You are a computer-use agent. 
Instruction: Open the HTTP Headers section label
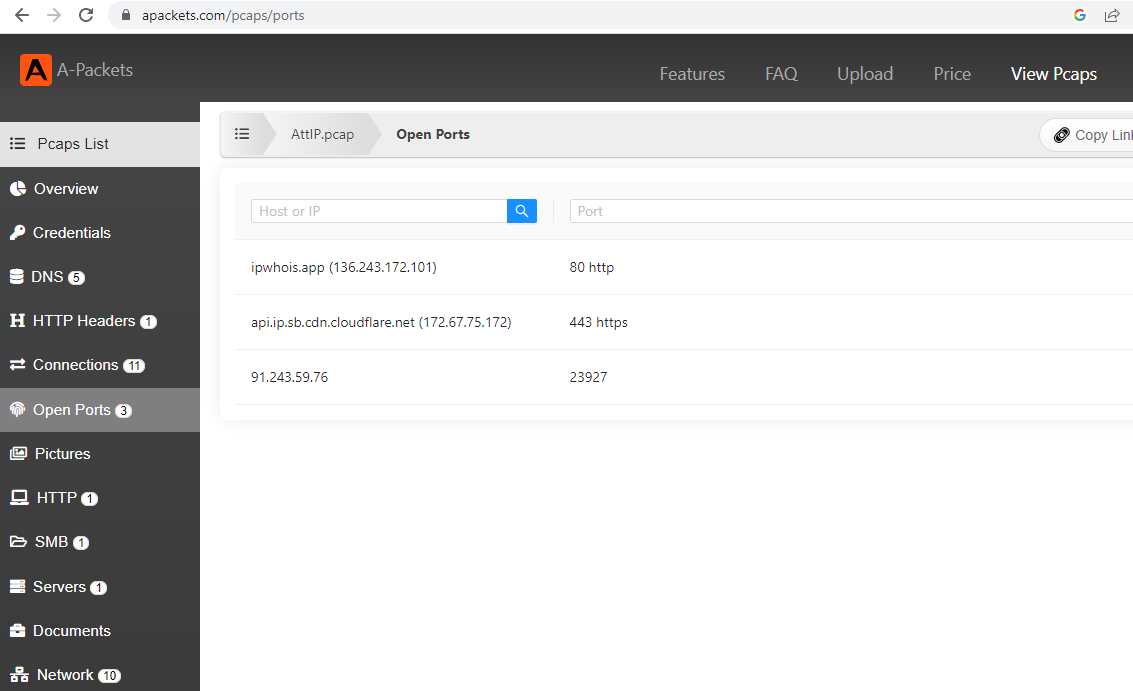84,321
